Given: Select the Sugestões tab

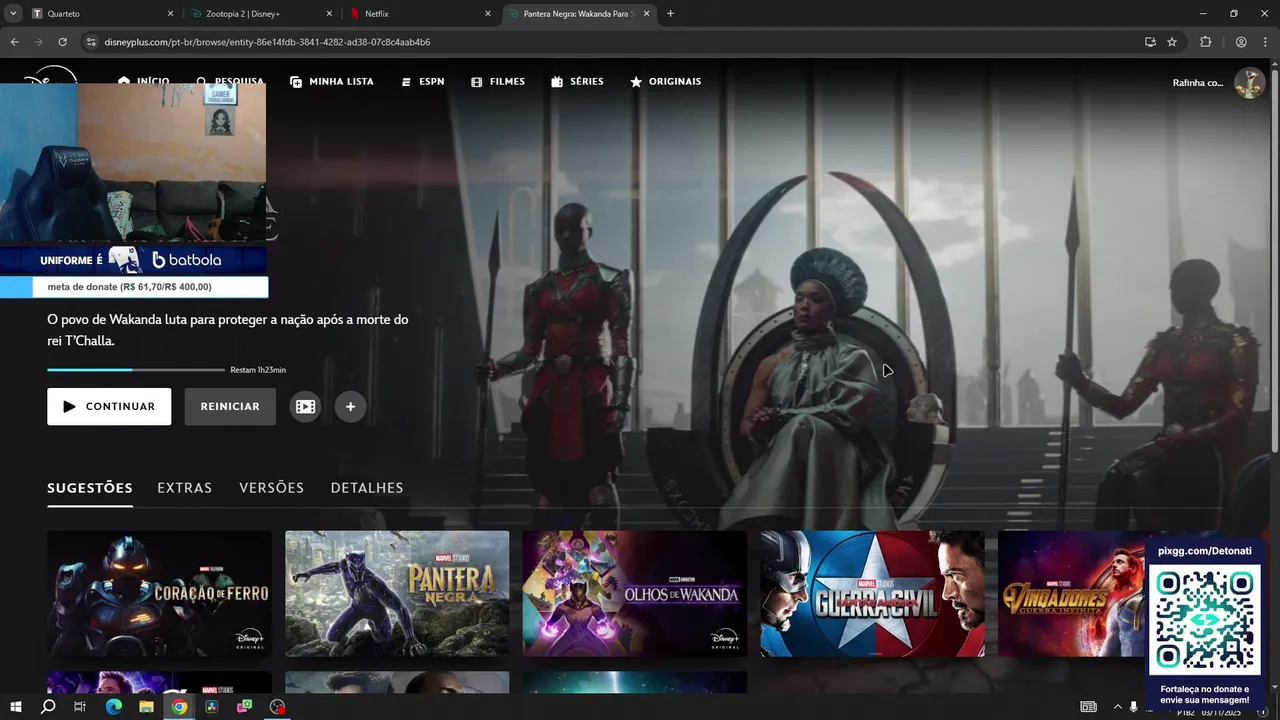Looking at the screenshot, I should pos(90,488).
